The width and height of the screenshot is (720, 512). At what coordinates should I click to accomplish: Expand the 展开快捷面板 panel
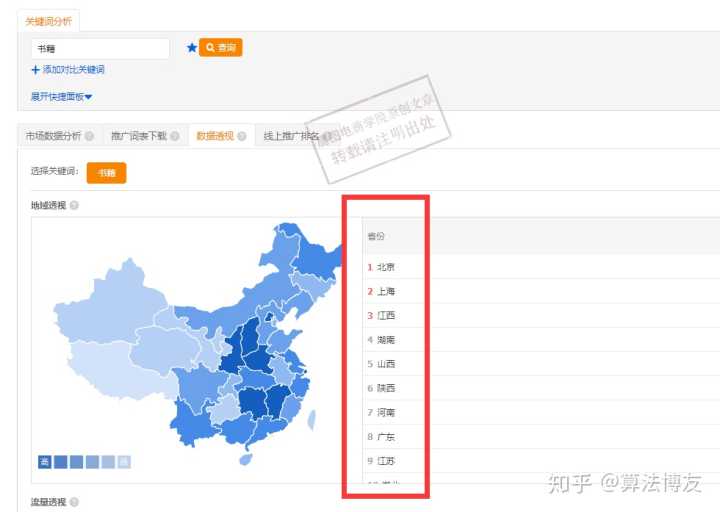[61, 97]
